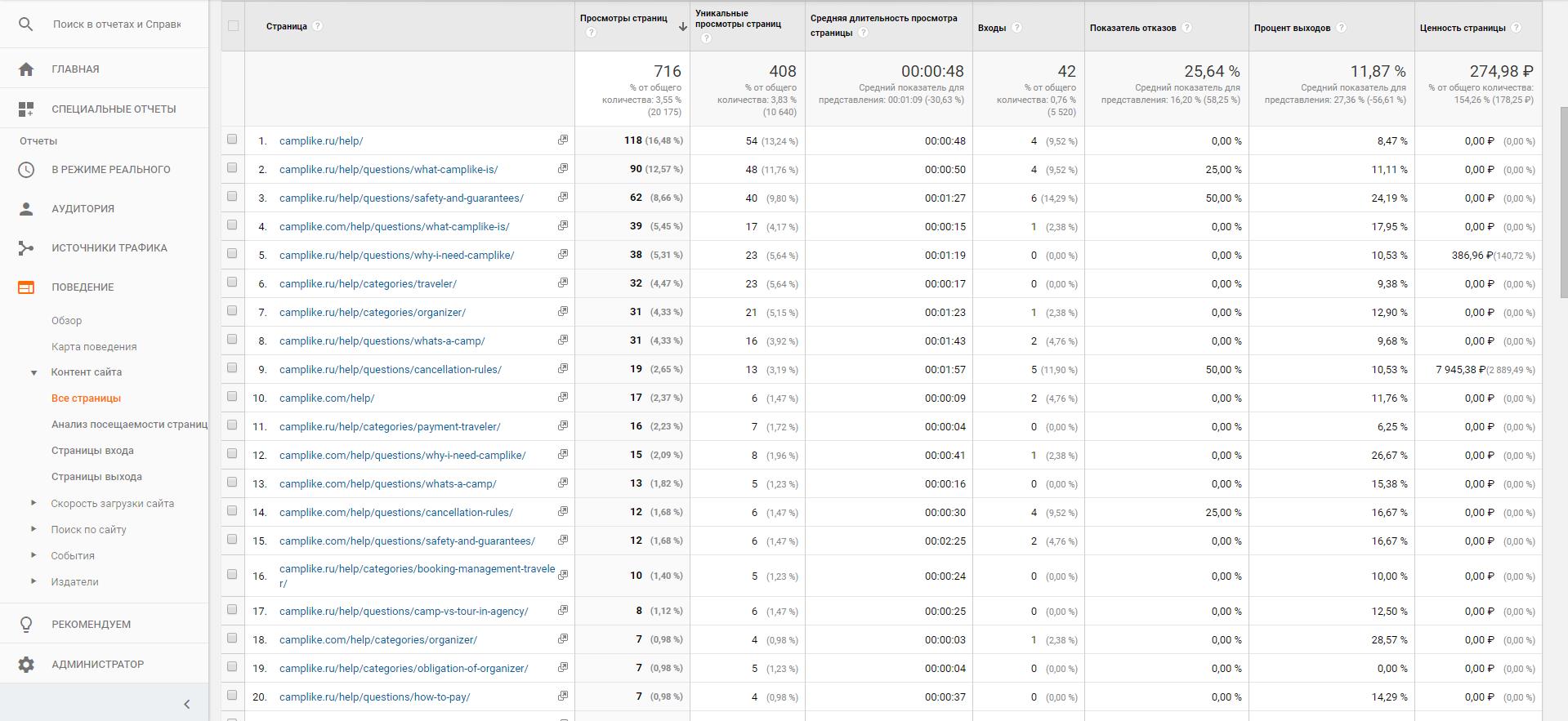1568x721 pixels.
Task: Expand the Поиск по сайту section
Action: coord(34,529)
